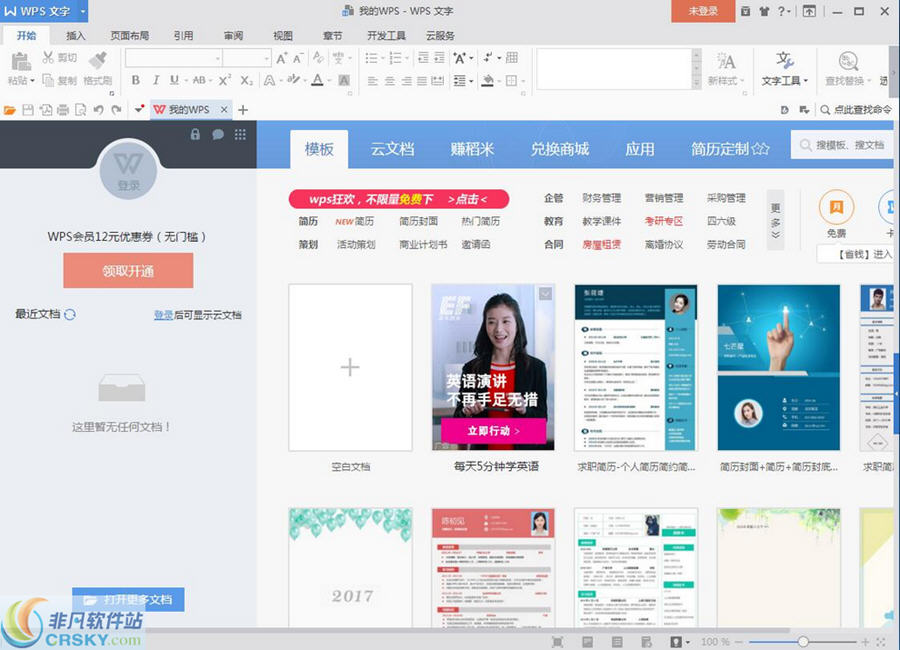Screen dimensions: 900x650
Task: Click the chat bubble icon in sidebar
Action: tap(218, 134)
